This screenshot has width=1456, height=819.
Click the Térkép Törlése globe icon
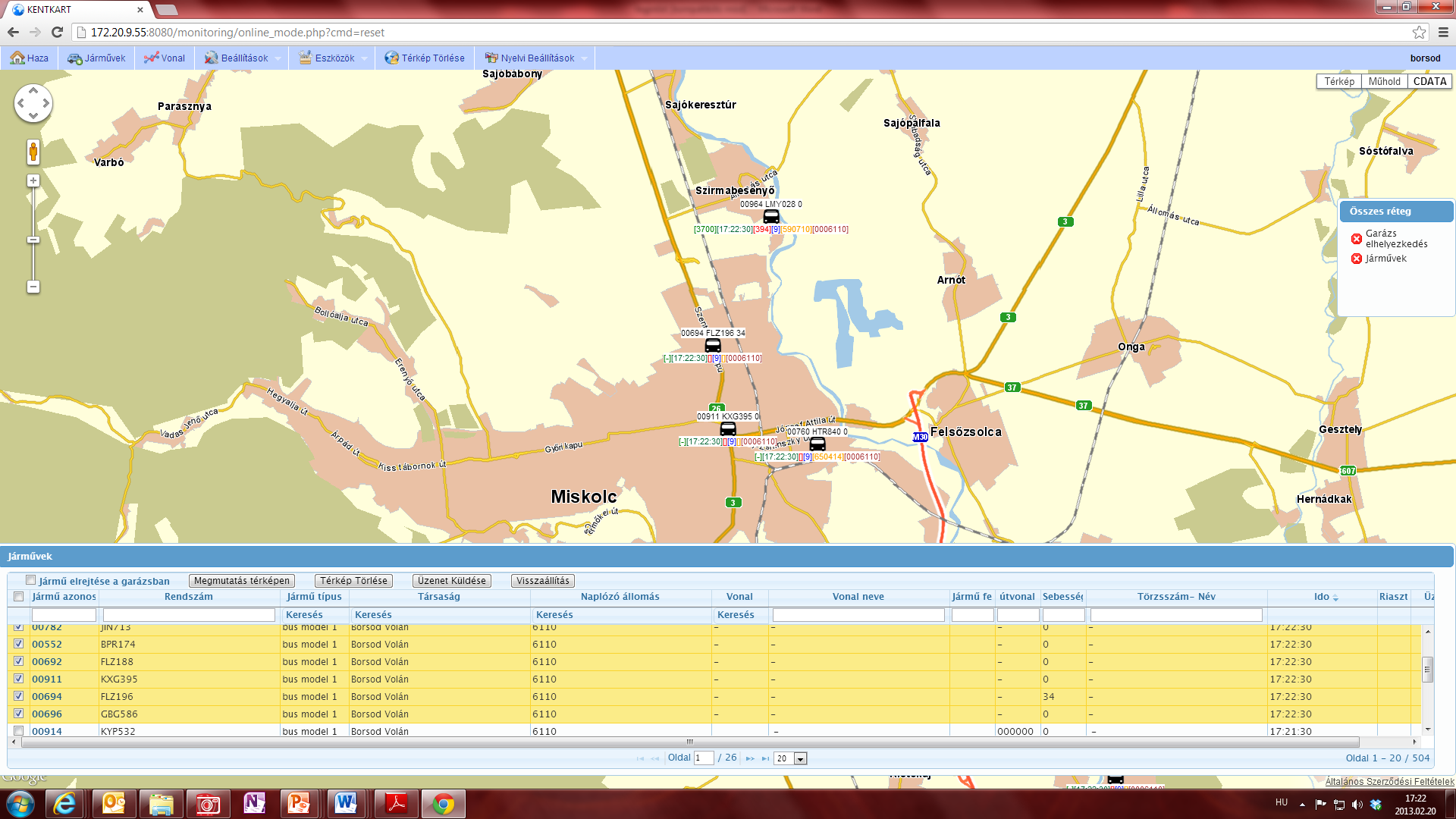pos(391,58)
